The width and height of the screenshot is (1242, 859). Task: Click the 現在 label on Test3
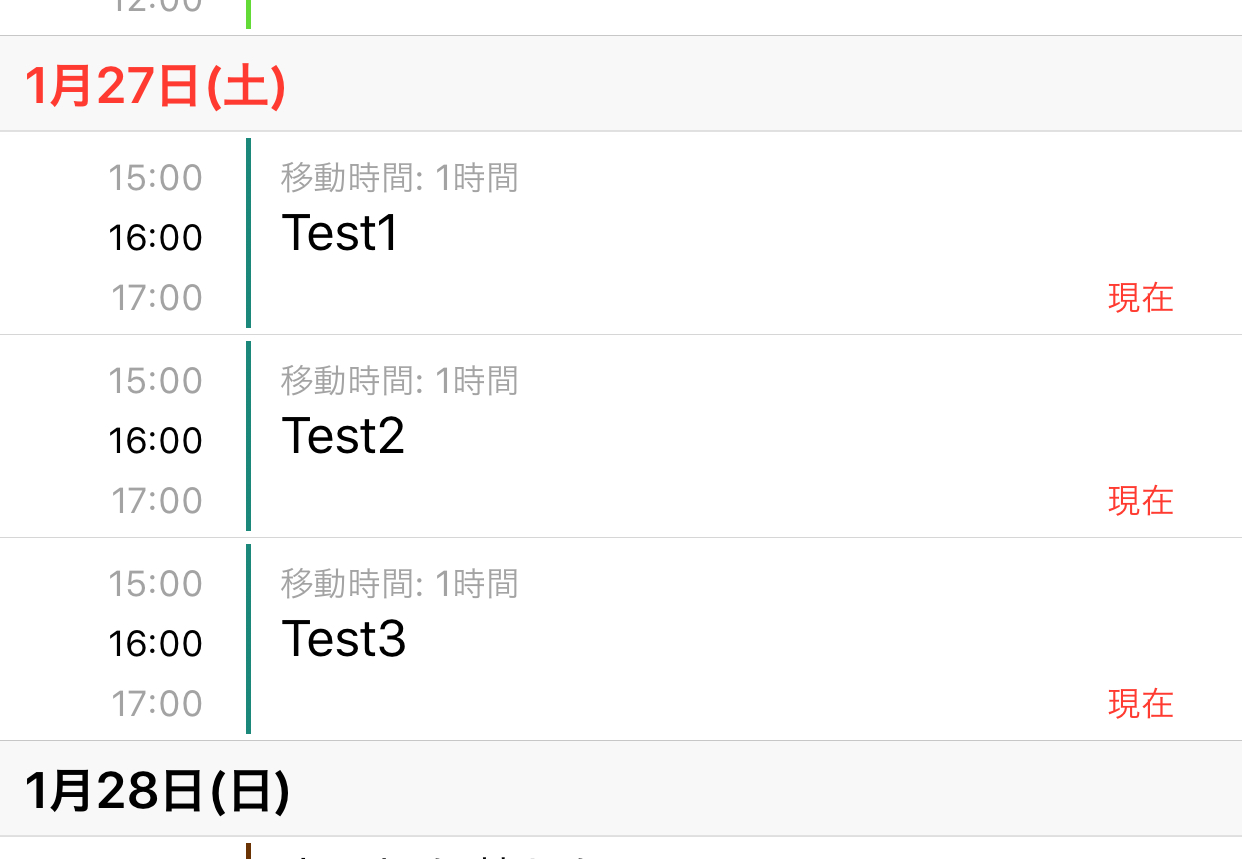point(1140,704)
